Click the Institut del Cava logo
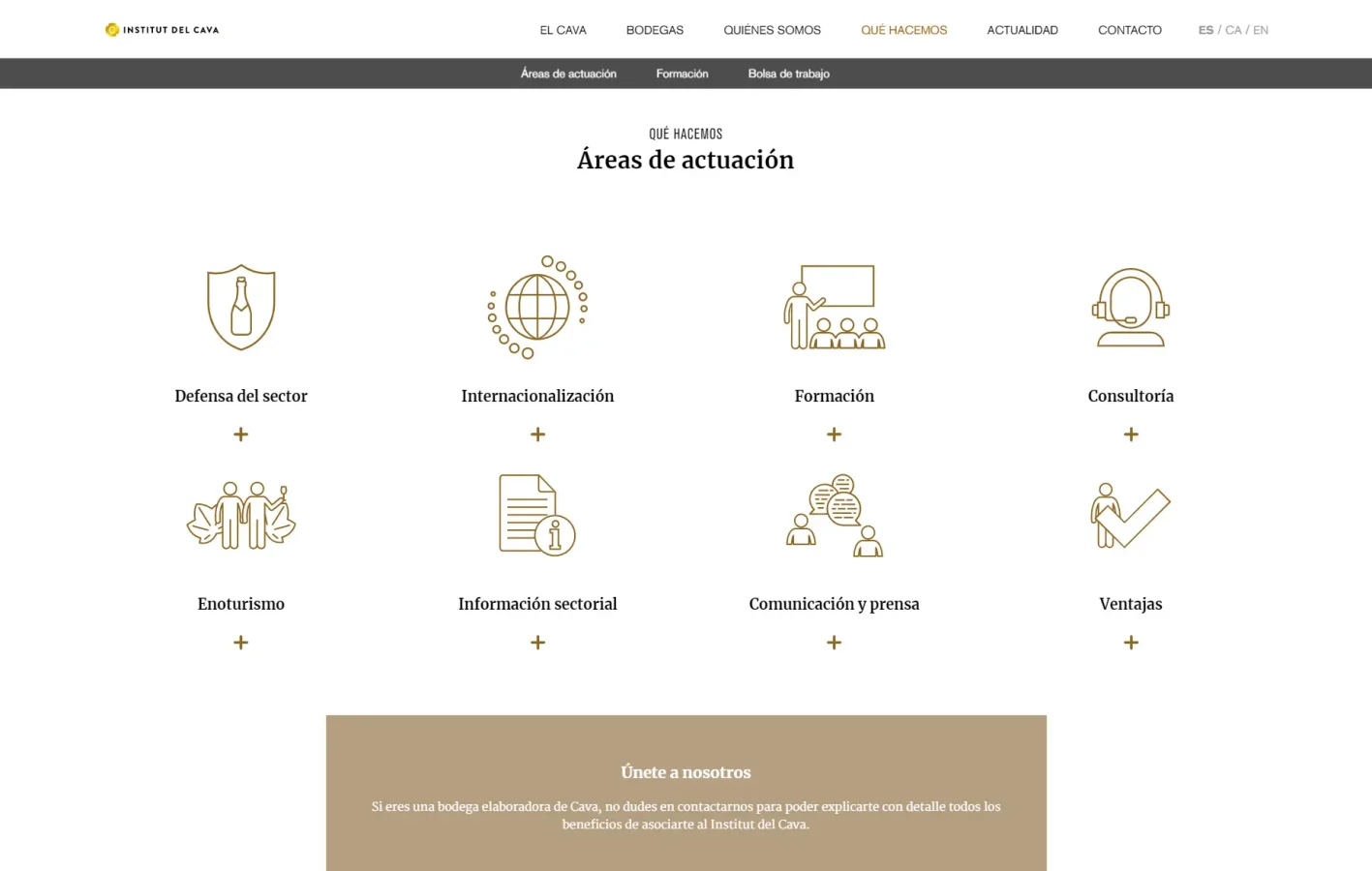 163,30
